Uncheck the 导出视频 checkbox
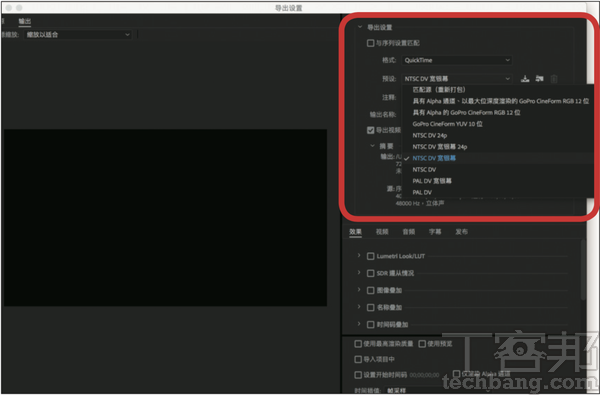This screenshot has width=600, height=395. pos(370,130)
